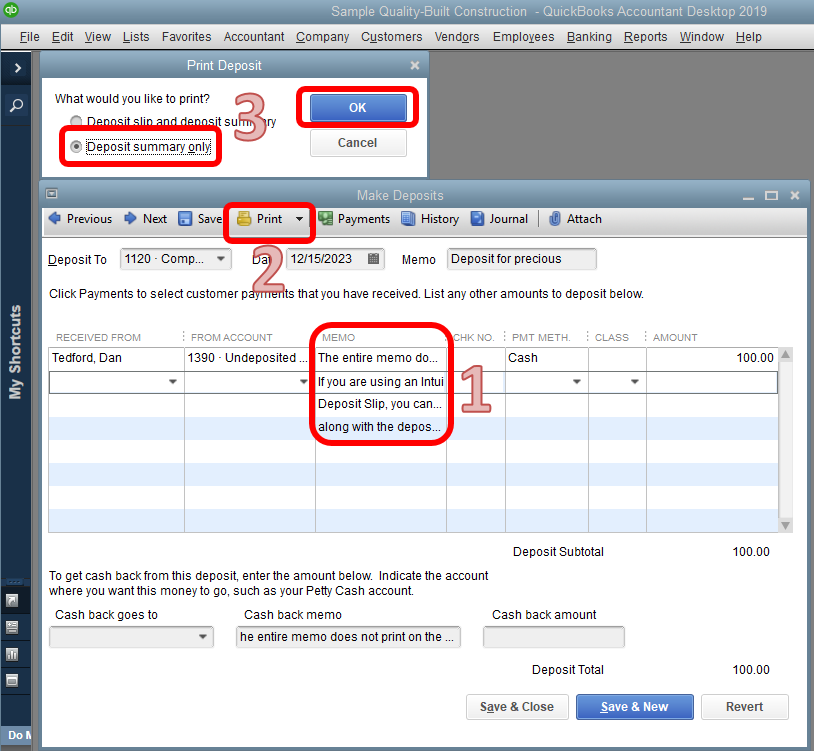Open the Company menu
The width and height of the screenshot is (814, 751).
[x=322, y=37]
